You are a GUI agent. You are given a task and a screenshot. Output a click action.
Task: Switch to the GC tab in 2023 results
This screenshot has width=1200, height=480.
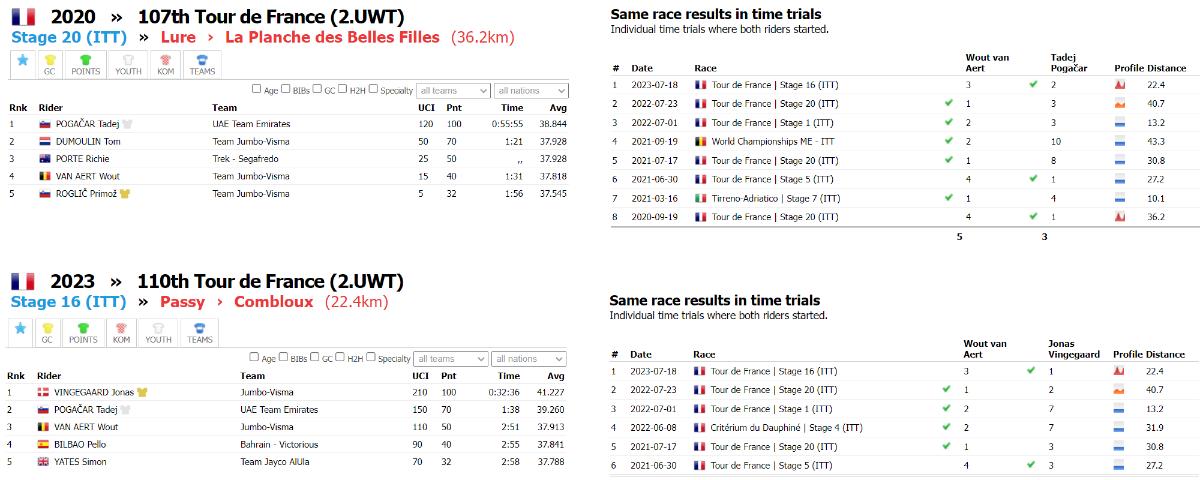[x=49, y=332]
